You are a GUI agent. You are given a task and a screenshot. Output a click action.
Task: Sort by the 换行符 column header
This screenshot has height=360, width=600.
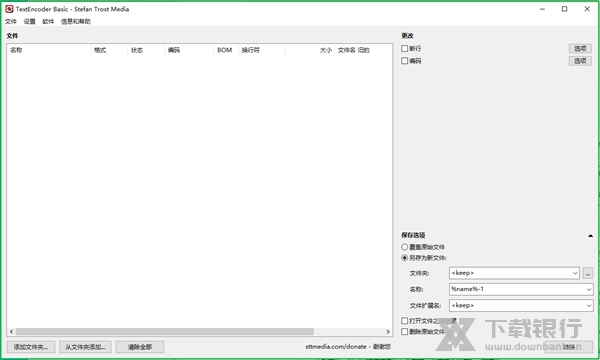(262, 50)
